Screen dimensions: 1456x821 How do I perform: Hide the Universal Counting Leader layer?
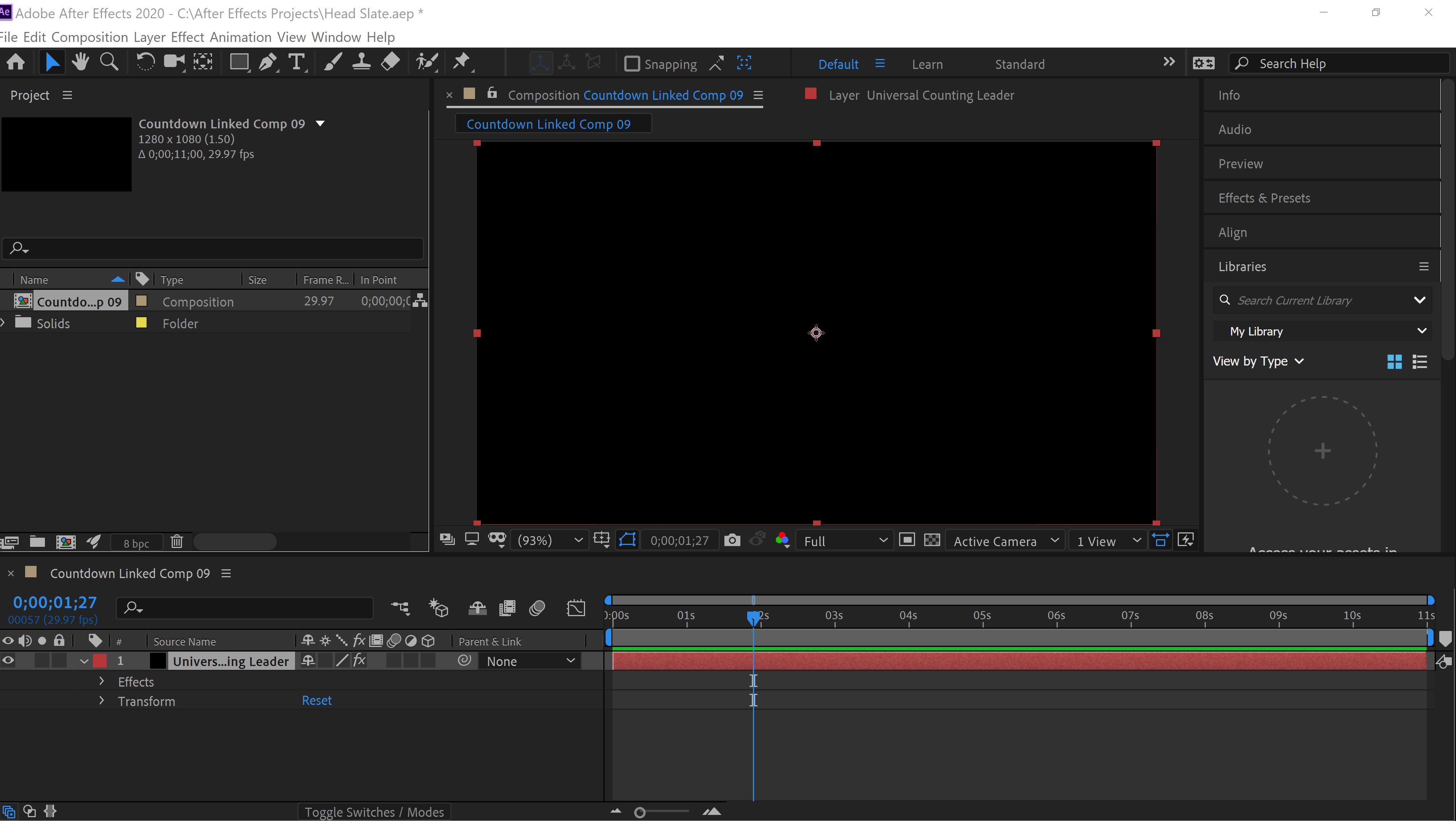[x=8, y=660]
